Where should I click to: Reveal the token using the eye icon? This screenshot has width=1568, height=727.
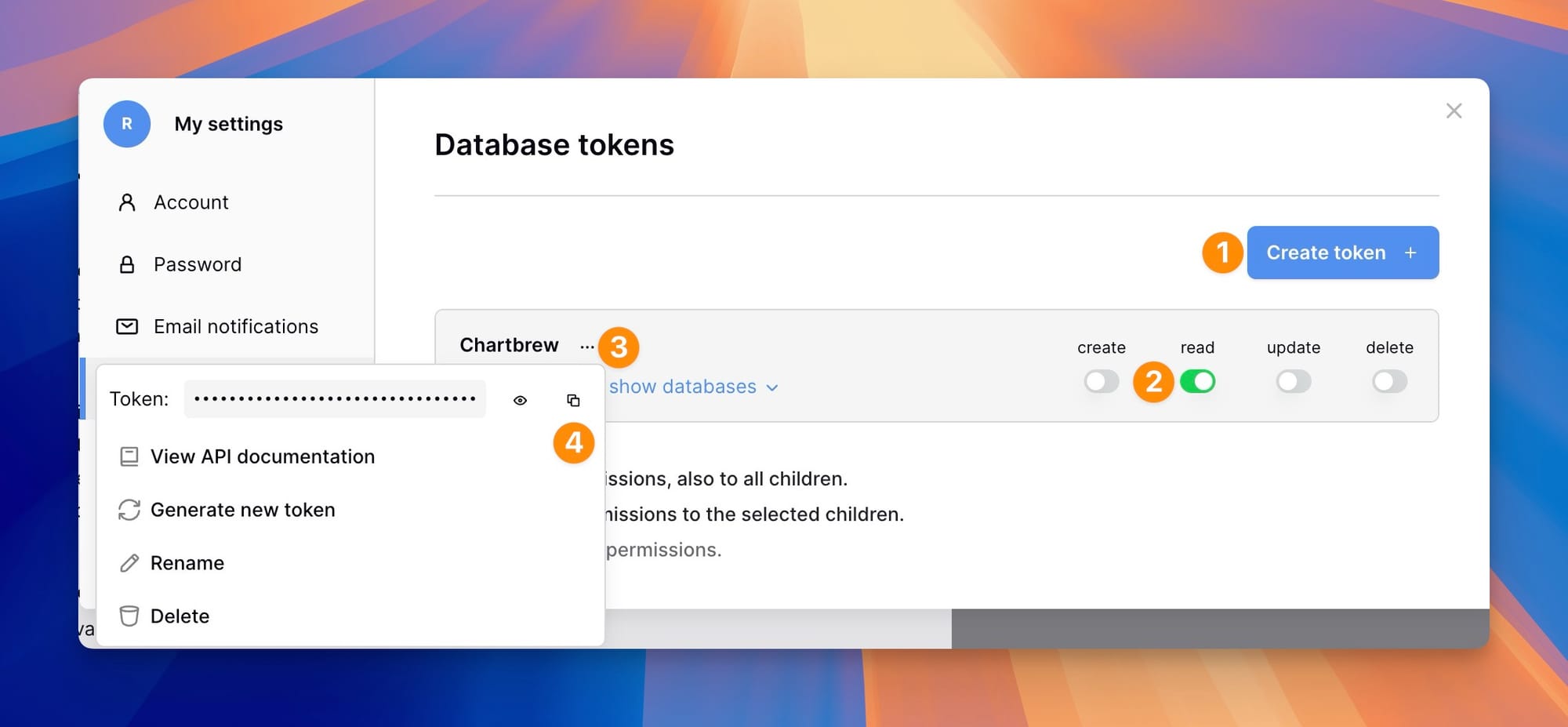point(520,400)
